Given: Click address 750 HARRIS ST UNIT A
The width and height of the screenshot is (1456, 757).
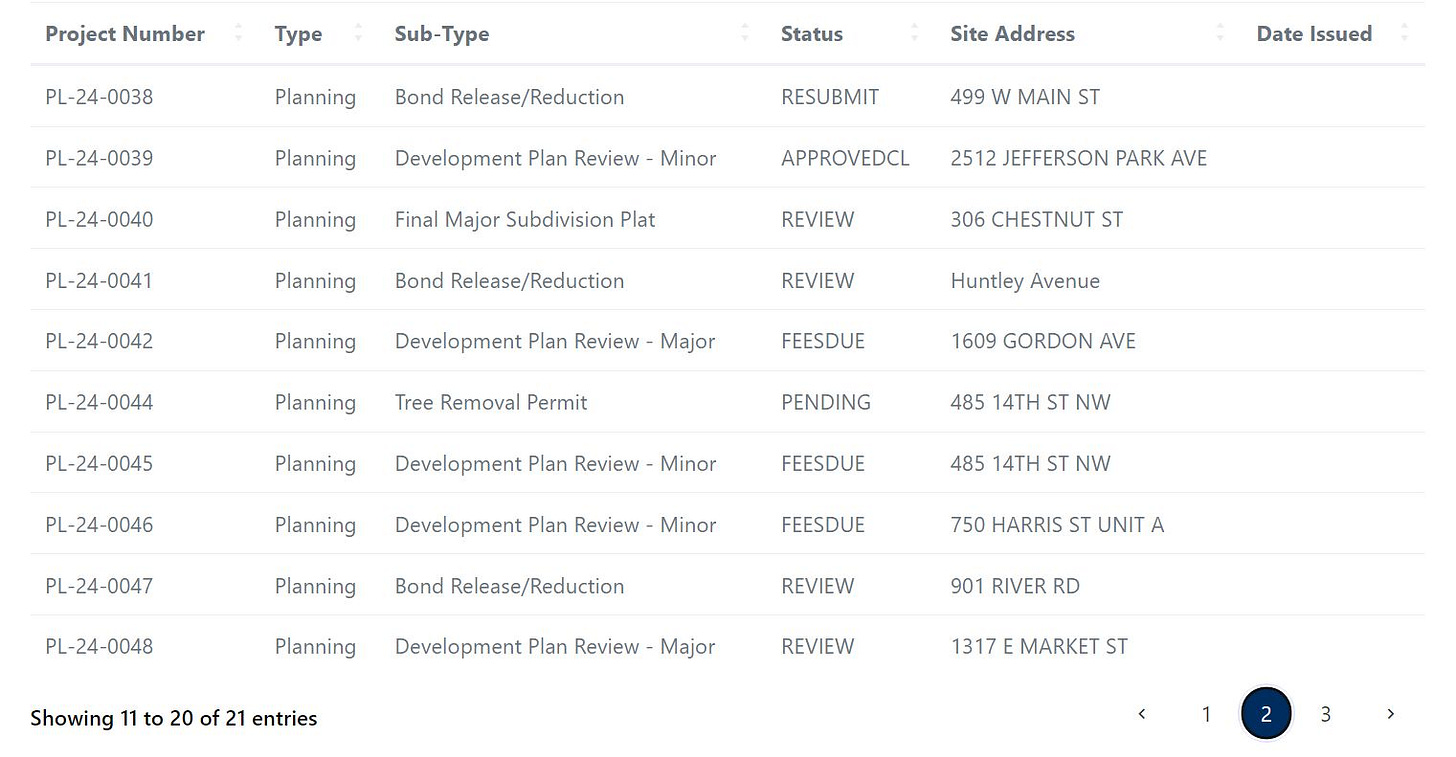Looking at the screenshot, I should pos(1057,524).
